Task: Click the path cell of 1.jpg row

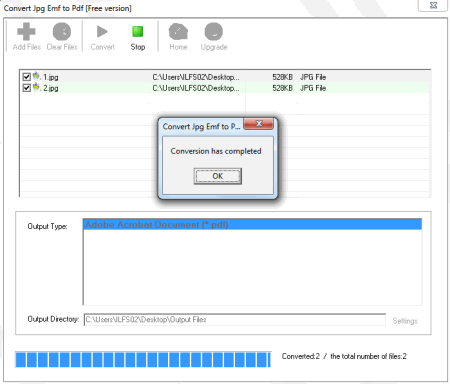Action: [x=196, y=77]
